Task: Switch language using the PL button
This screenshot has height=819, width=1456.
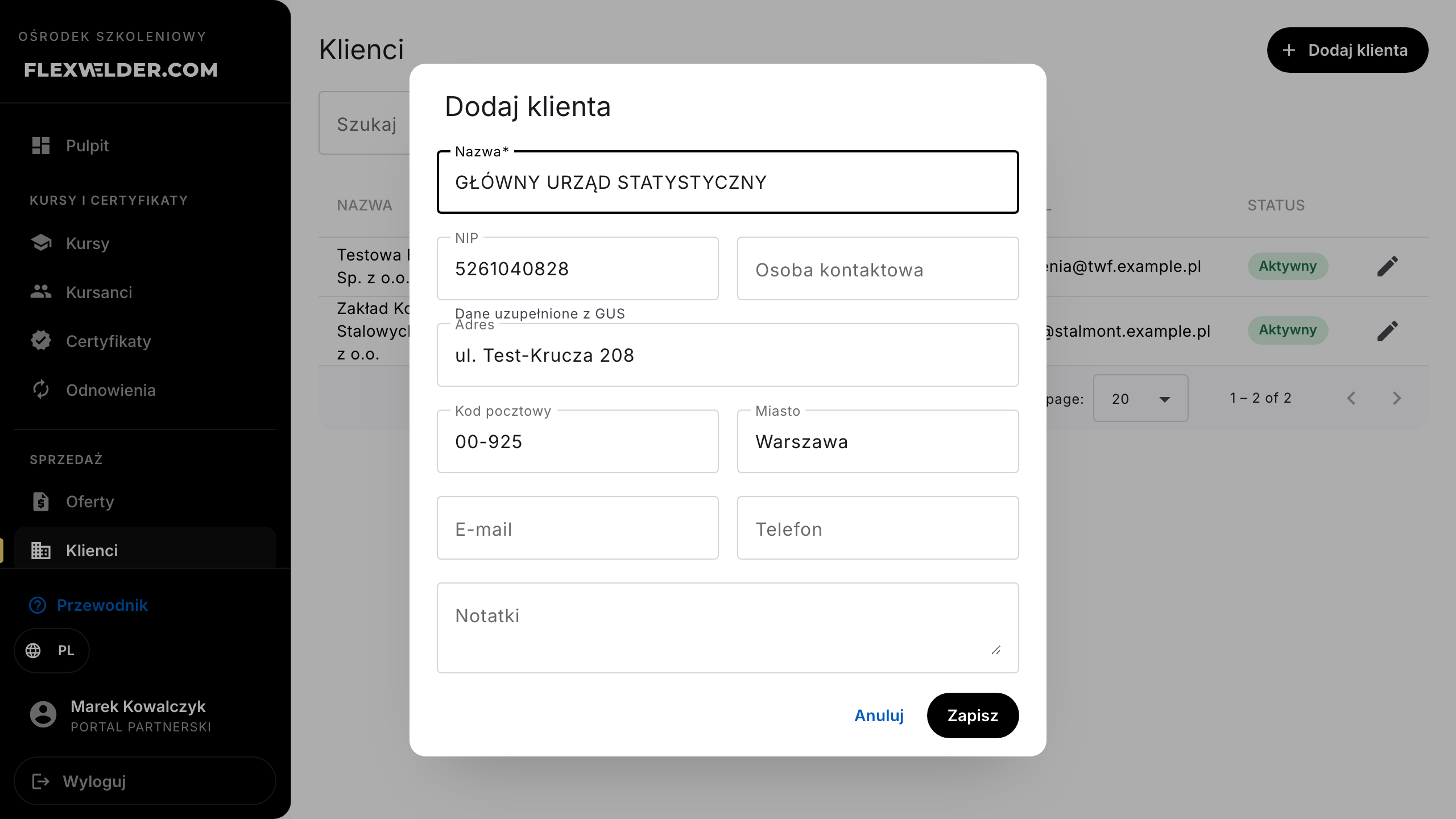Action: (x=52, y=651)
